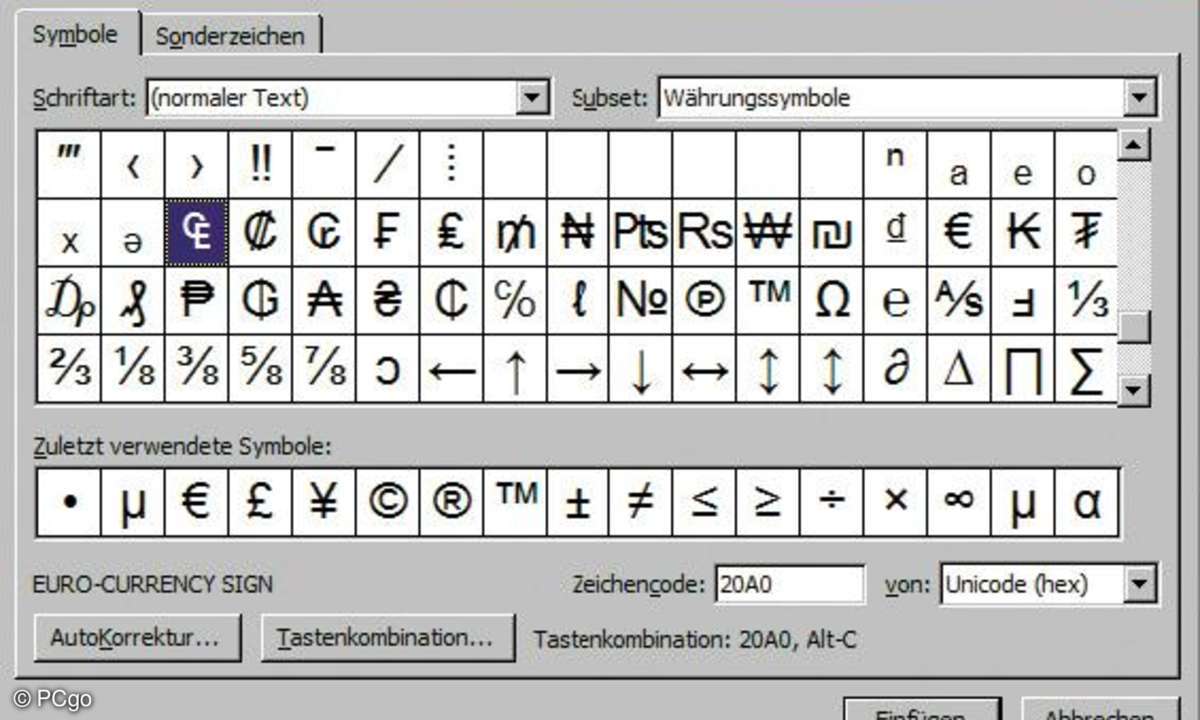Screen dimensions: 1200x720
Task: Click the Zeichencode input field
Action: coord(789,584)
